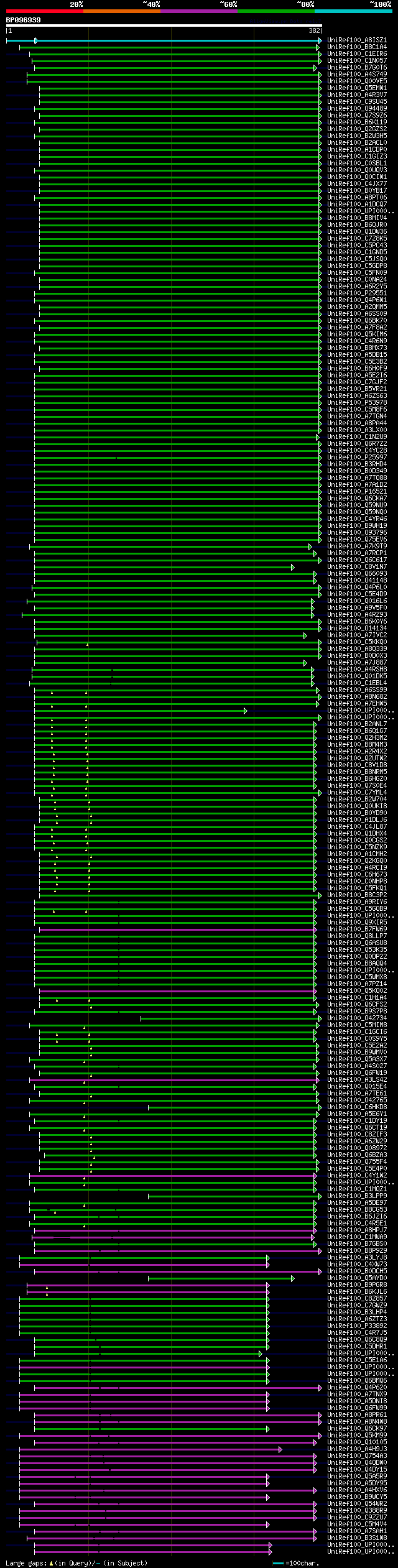Click the UniRef100_Q10105 entry
The image size is (398, 1568).
click(x=357, y=1442)
